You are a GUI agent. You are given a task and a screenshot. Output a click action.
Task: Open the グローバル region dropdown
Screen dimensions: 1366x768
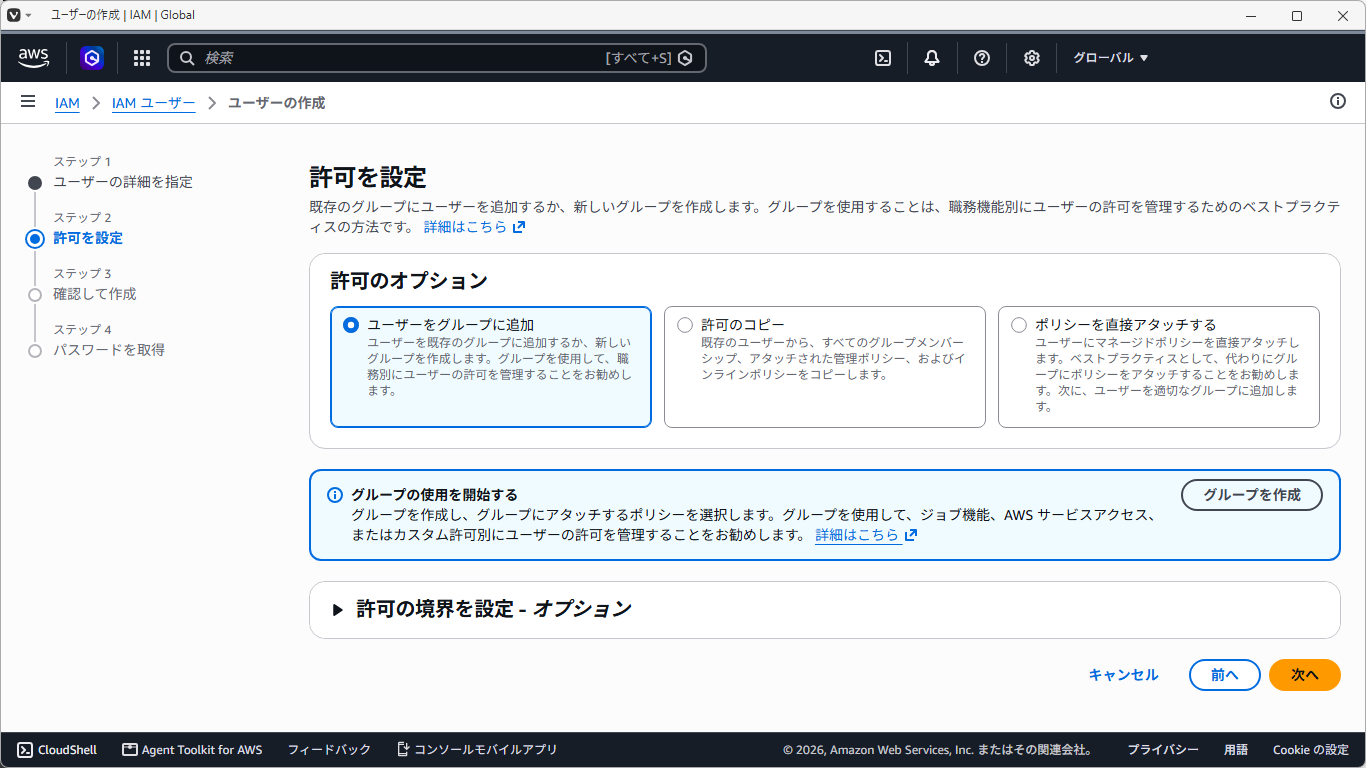1111,58
